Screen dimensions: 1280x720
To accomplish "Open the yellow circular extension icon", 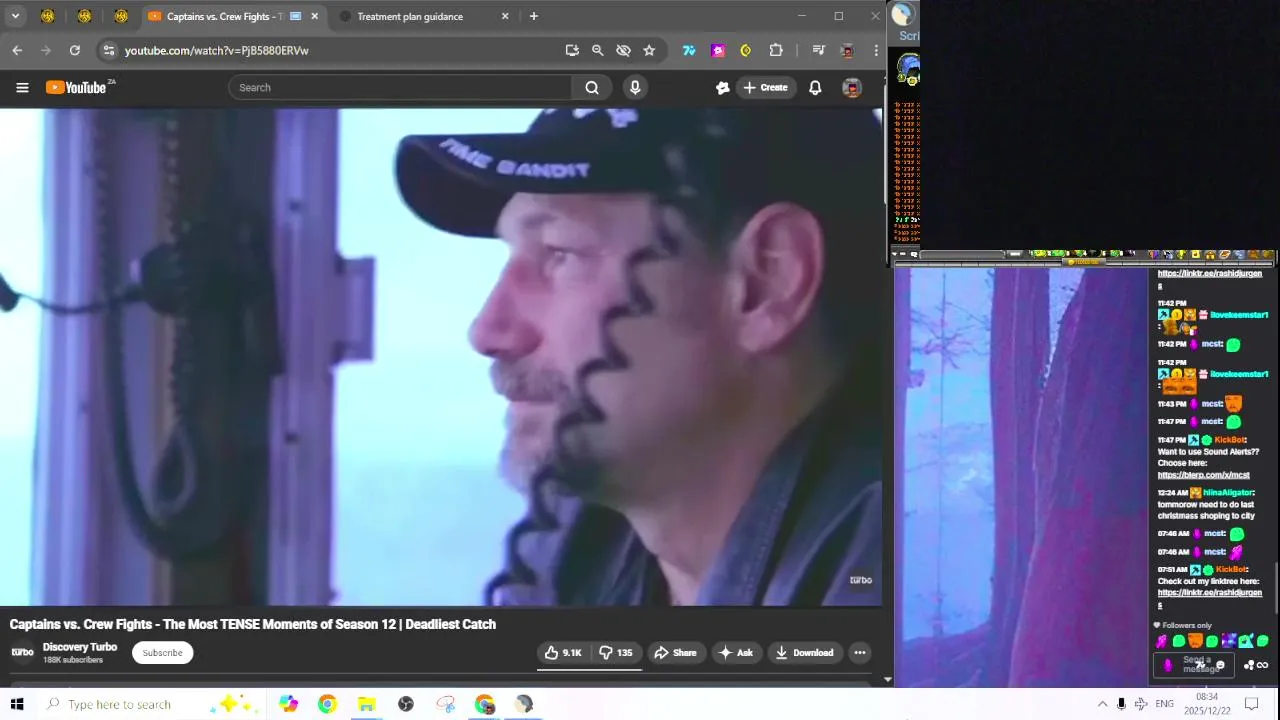I will point(746,50).
